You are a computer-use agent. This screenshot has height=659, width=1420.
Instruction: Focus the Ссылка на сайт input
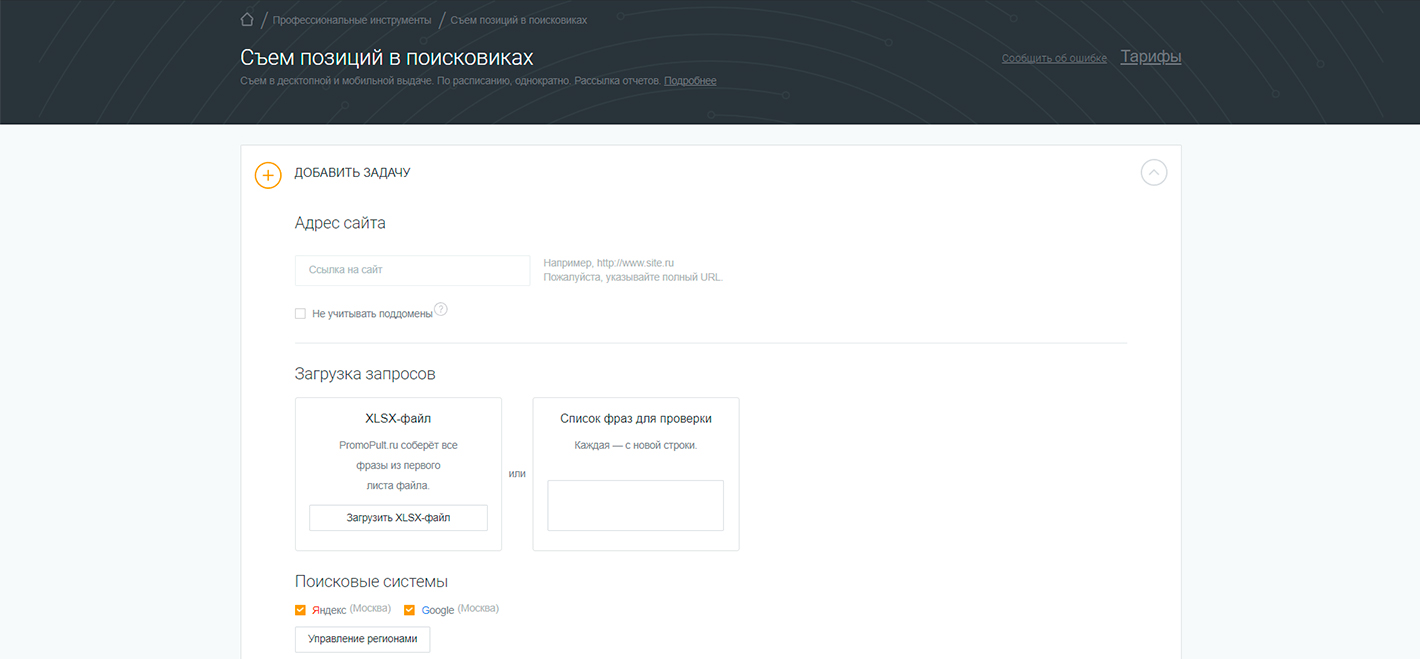coord(412,270)
